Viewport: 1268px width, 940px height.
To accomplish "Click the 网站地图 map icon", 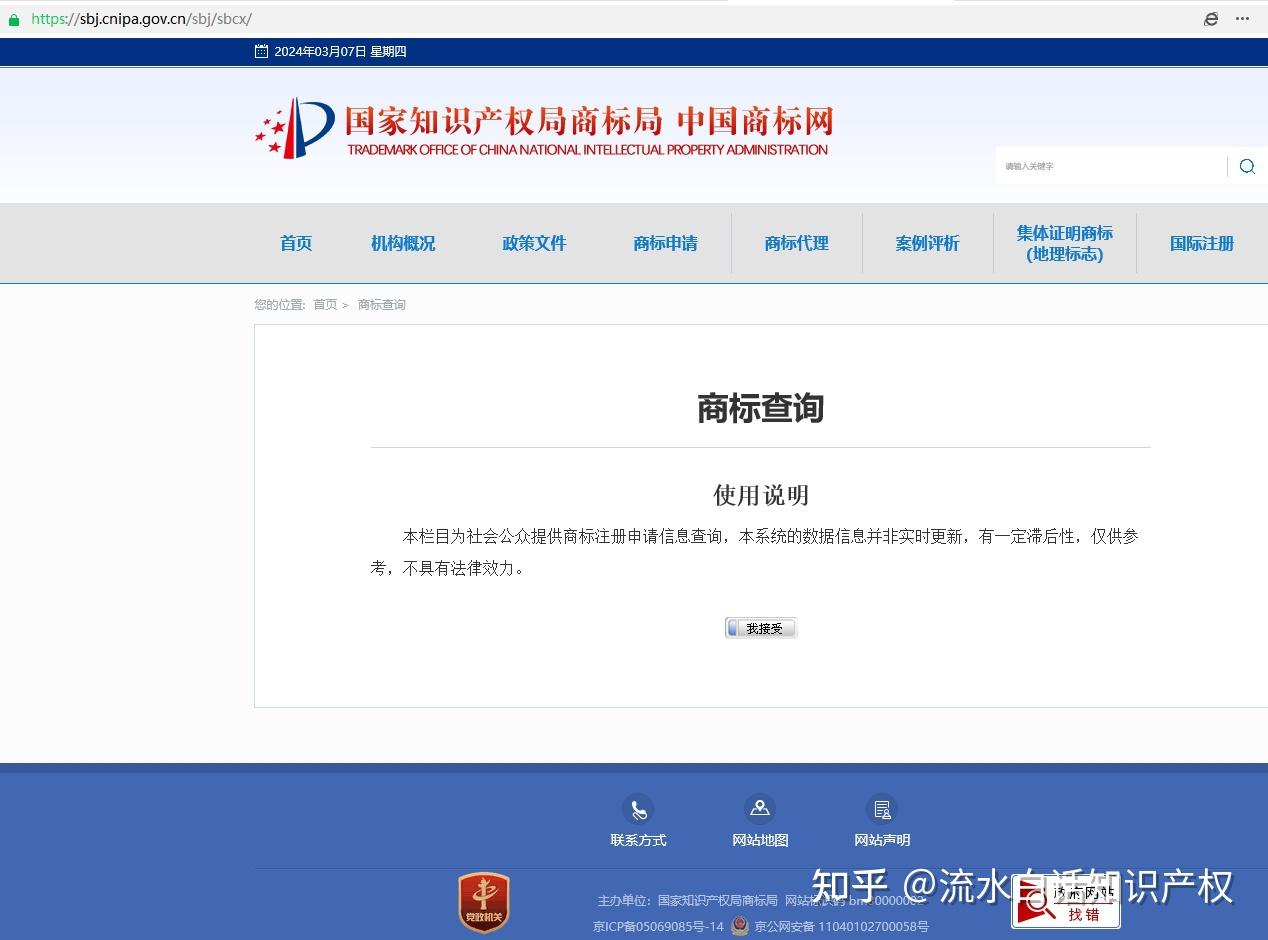I will coord(760,809).
